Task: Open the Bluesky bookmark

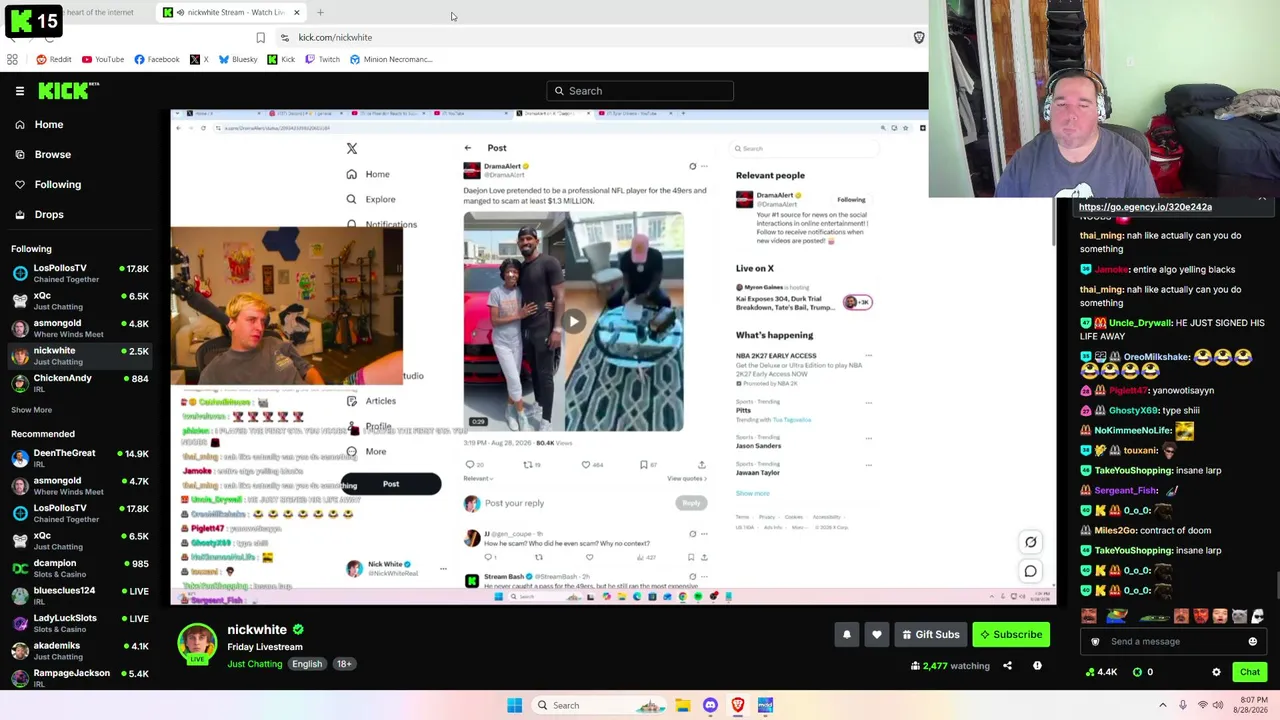Action: (x=237, y=59)
